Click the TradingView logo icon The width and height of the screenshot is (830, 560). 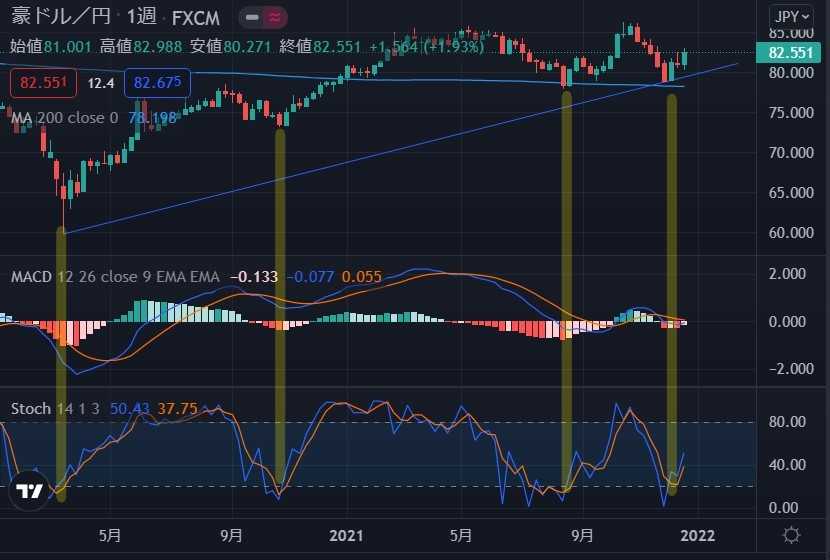(29, 491)
